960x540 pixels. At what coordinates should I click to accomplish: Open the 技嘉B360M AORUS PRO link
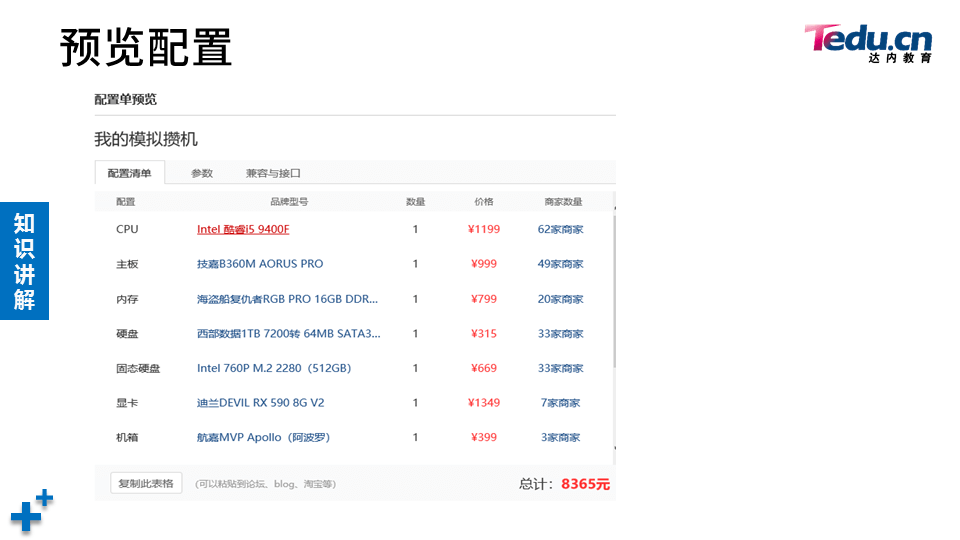point(260,264)
